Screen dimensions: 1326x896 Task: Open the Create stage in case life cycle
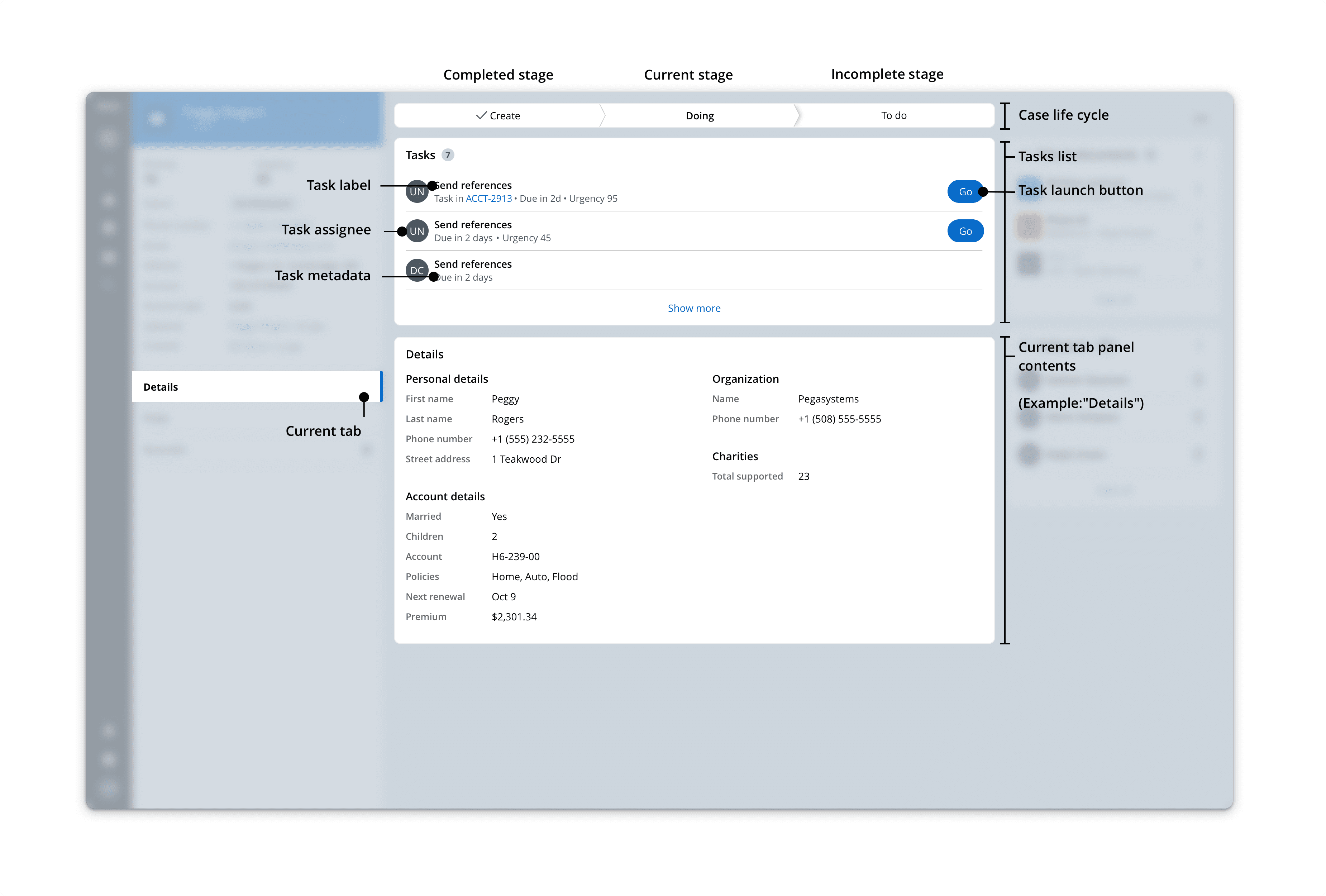(x=498, y=116)
